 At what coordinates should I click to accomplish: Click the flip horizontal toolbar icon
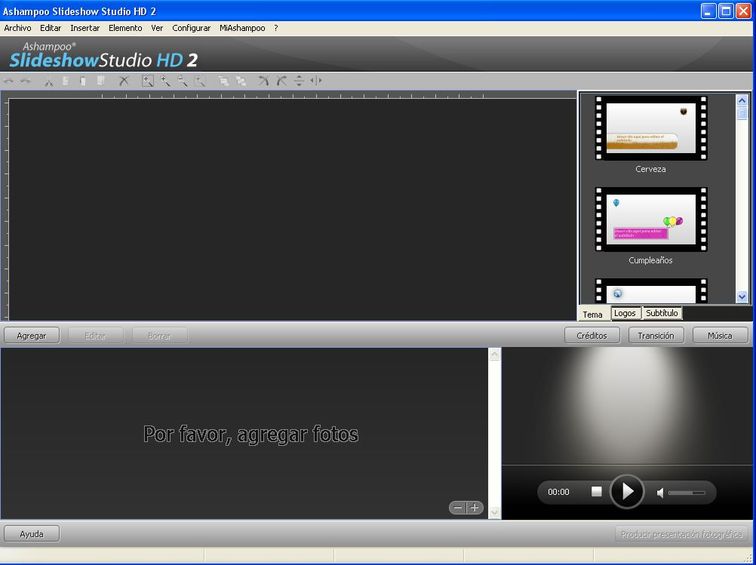(316, 81)
